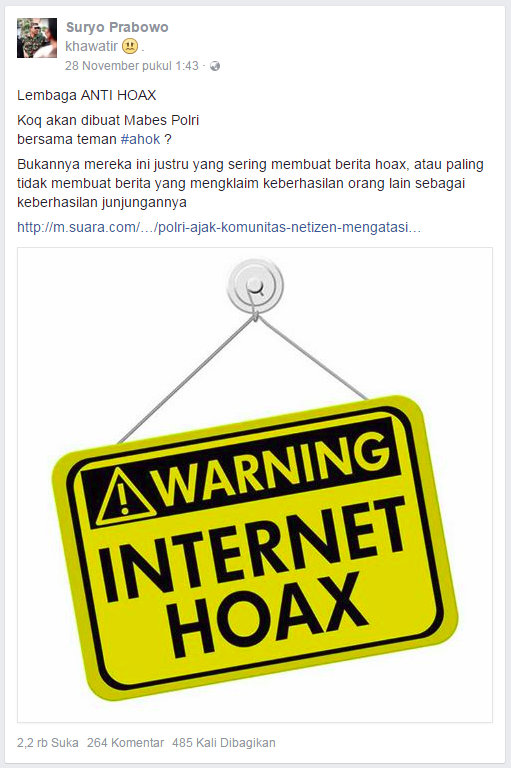Open the post's hanging yellow sign photo
The height and width of the screenshot is (768, 511).
click(x=255, y=485)
